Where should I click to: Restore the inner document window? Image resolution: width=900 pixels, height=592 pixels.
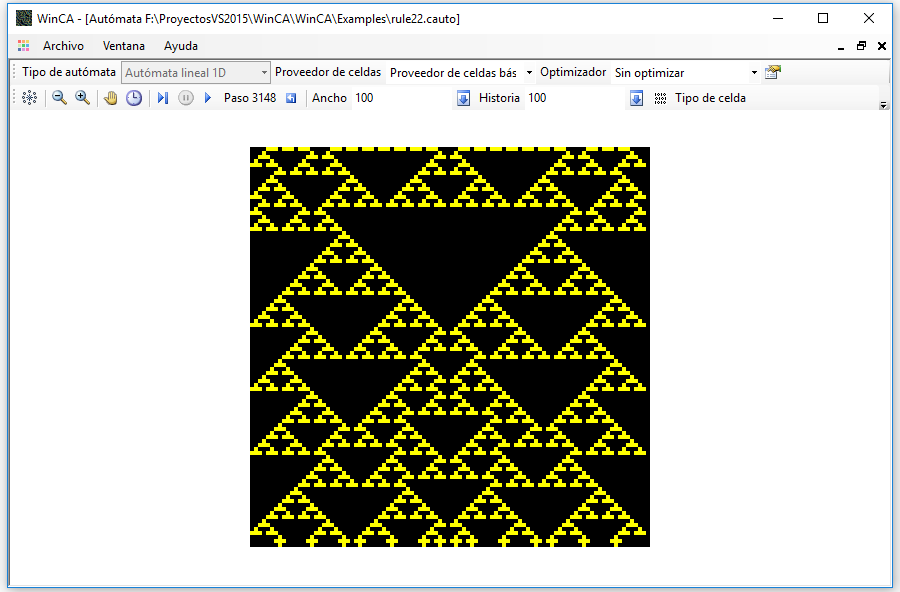tap(861, 46)
